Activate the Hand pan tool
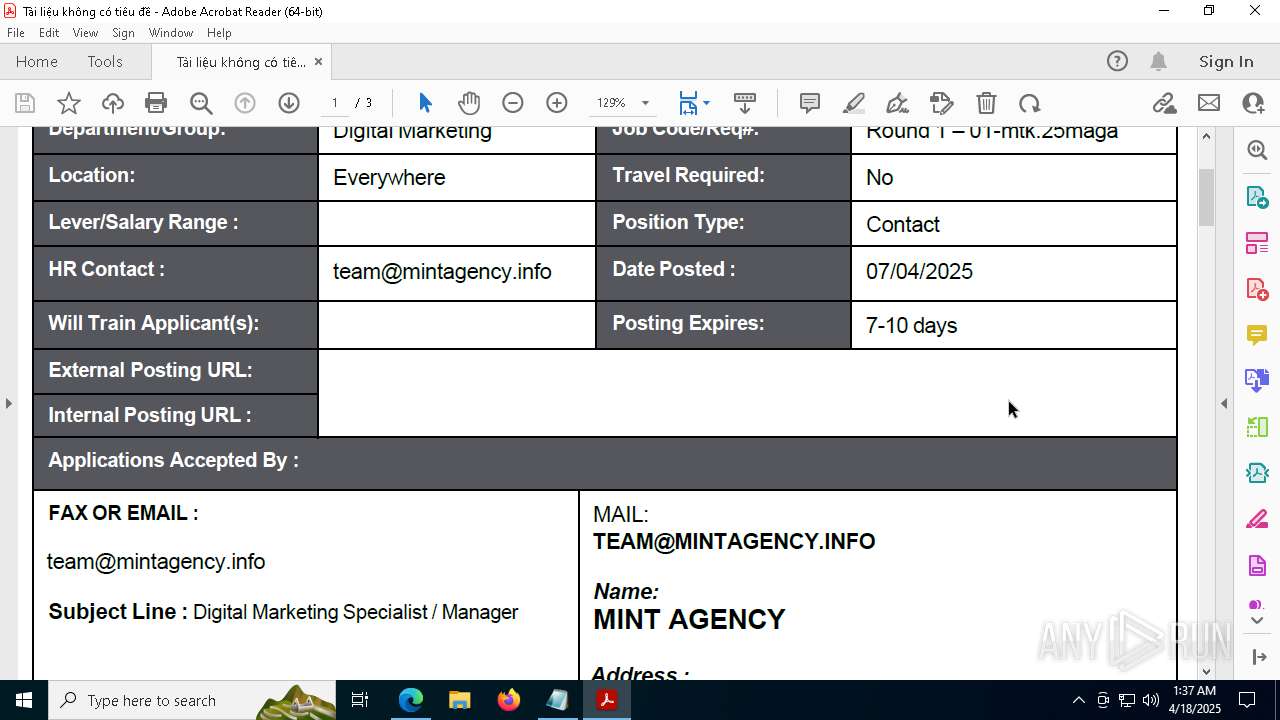 click(469, 103)
